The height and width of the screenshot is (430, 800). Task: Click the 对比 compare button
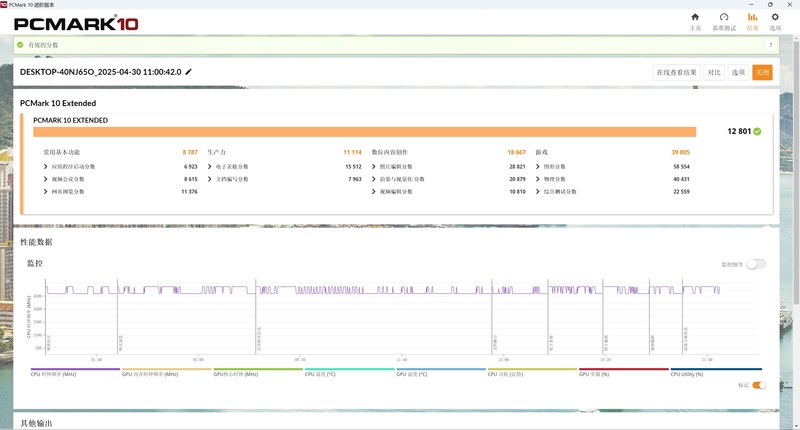point(714,72)
